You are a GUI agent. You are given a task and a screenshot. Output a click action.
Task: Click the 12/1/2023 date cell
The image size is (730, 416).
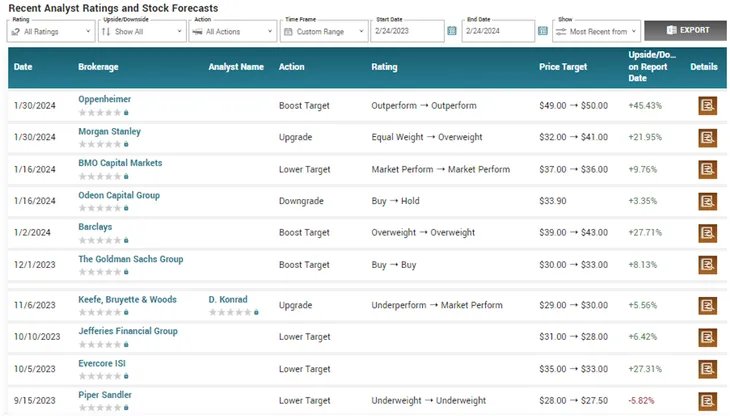point(34,265)
